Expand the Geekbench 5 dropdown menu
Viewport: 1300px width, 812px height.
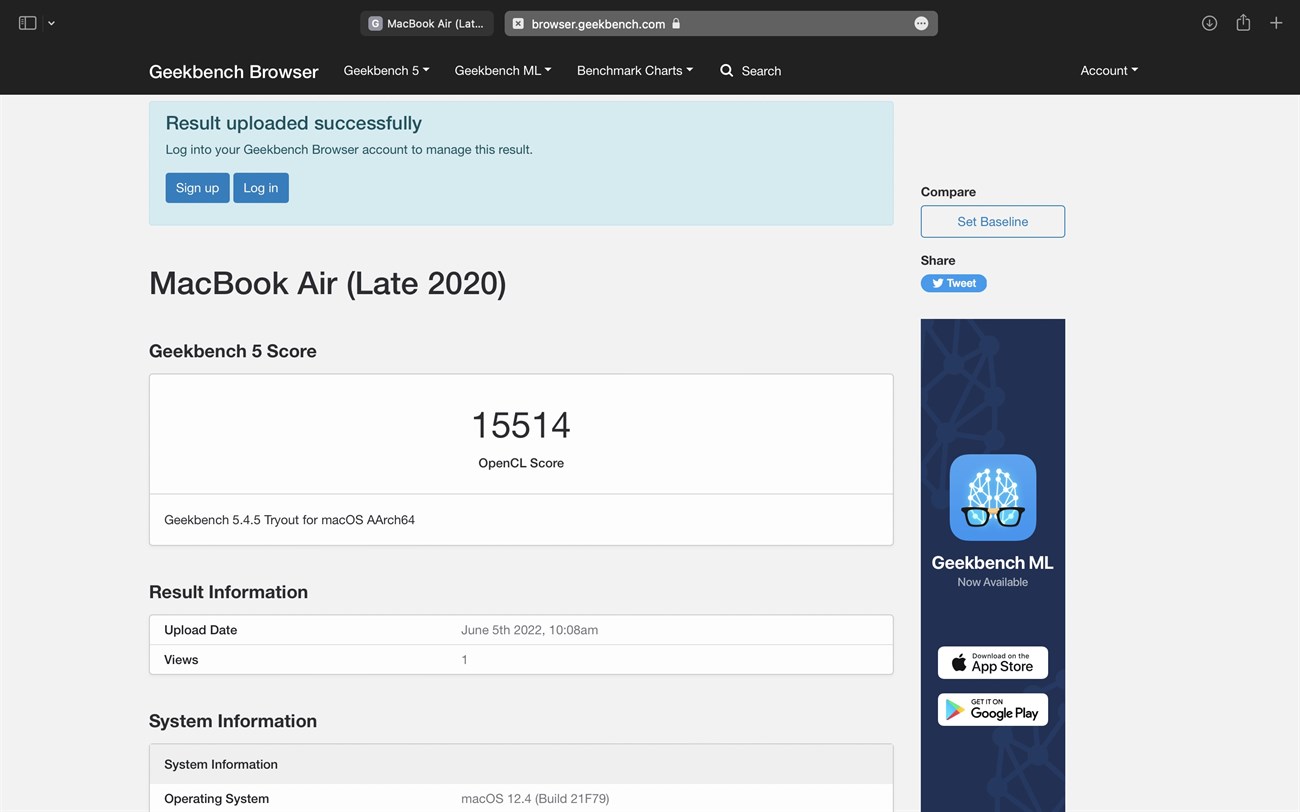(386, 70)
